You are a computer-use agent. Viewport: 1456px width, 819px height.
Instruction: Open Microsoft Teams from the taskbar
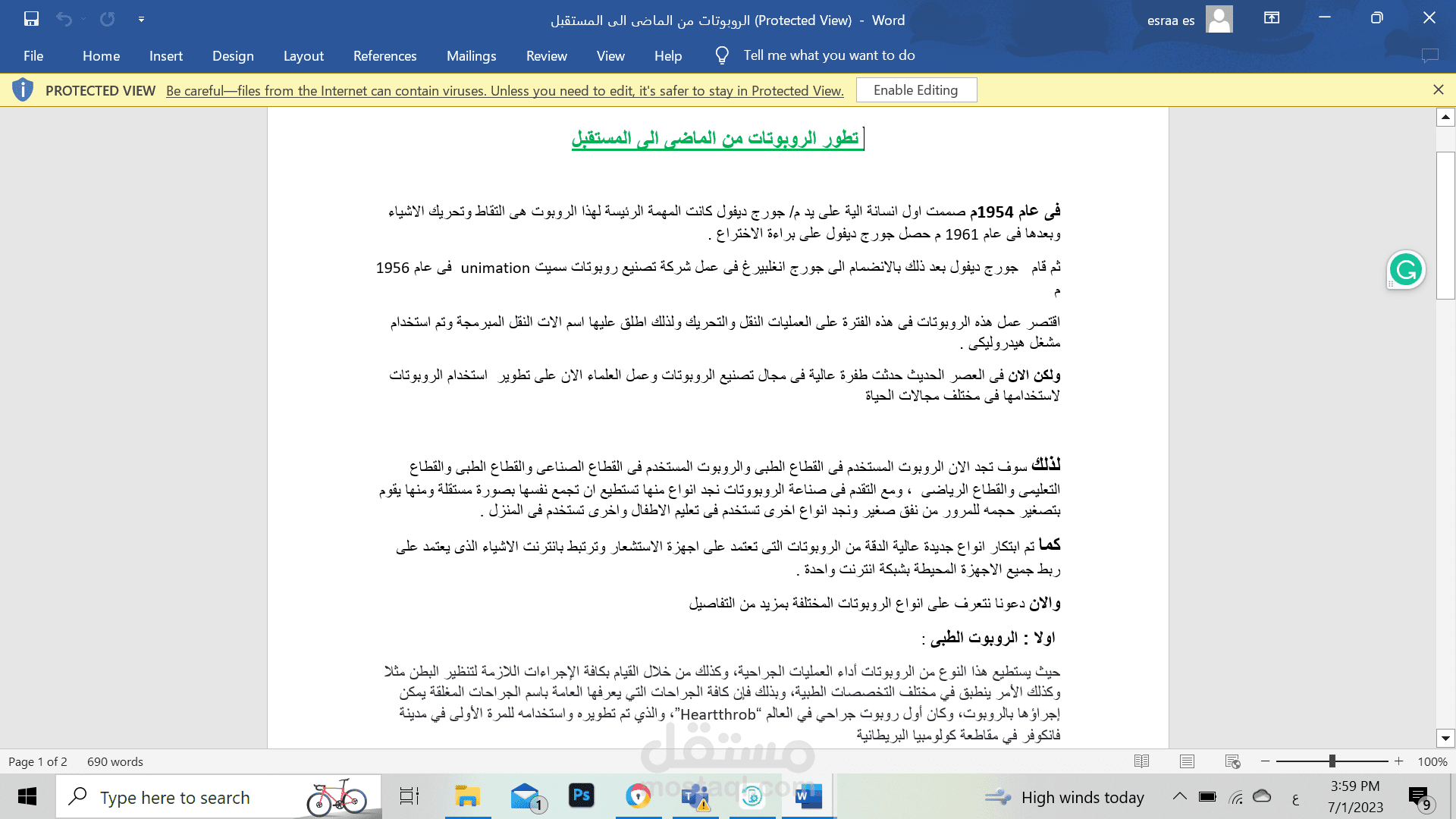(695, 797)
